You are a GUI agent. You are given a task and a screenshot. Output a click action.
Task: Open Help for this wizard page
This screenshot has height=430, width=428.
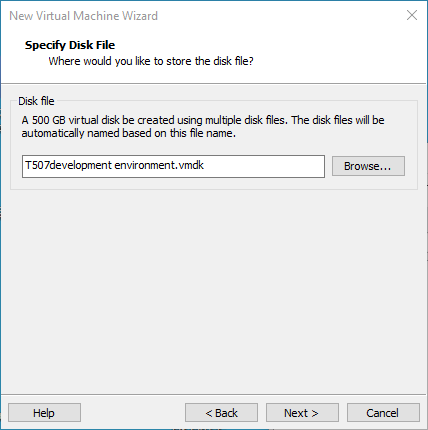click(x=44, y=413)
